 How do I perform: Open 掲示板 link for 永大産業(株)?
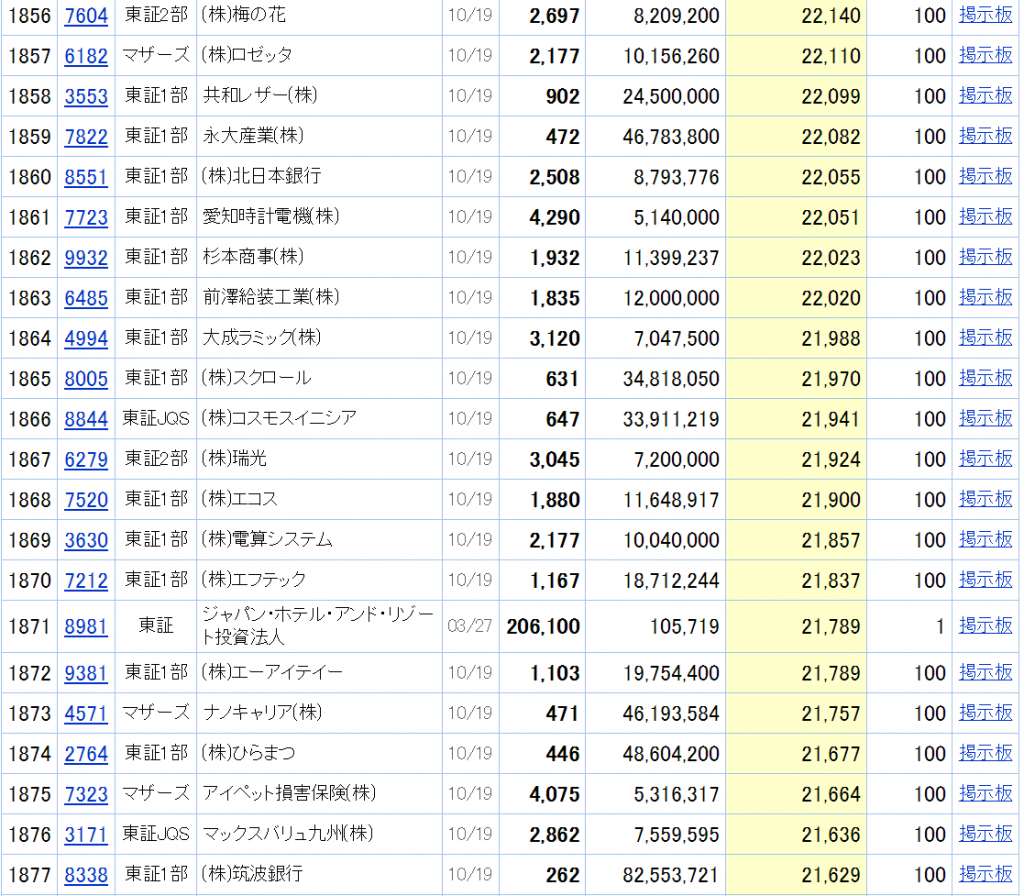coord(985,136)
